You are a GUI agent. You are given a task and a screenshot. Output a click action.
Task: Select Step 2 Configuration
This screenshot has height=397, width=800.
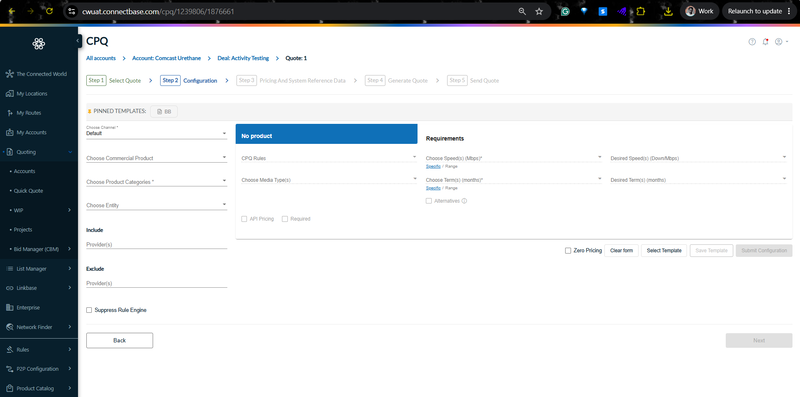click(x=189, y=81)
